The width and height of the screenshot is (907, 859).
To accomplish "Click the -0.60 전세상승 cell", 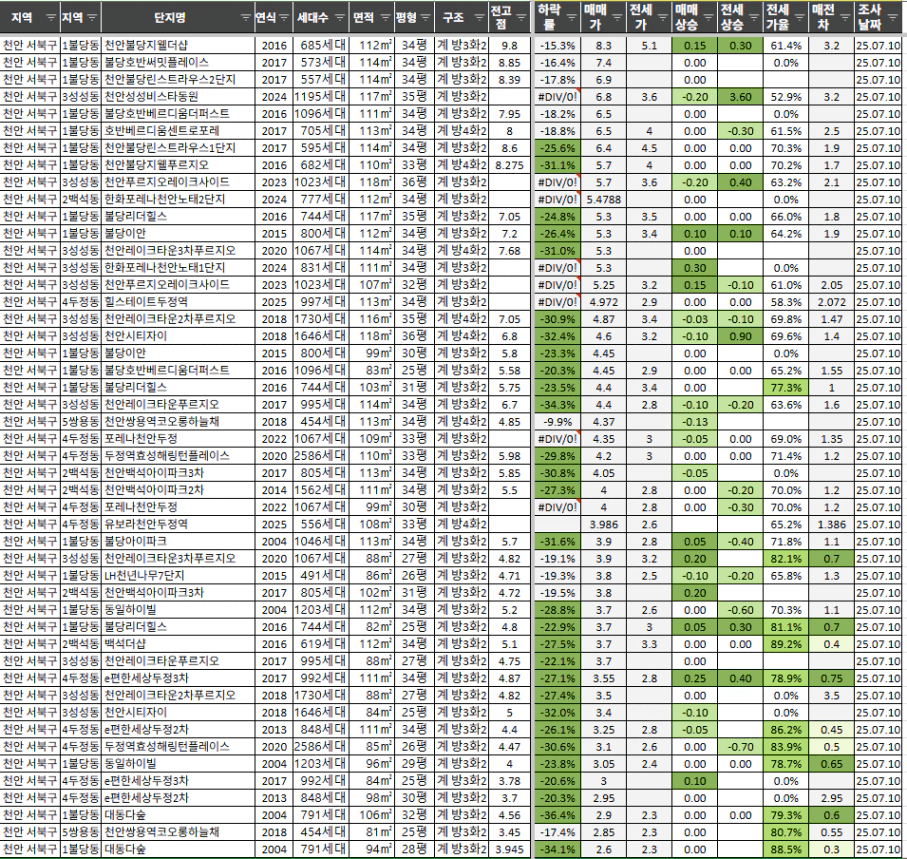I will tap(740, 610).
